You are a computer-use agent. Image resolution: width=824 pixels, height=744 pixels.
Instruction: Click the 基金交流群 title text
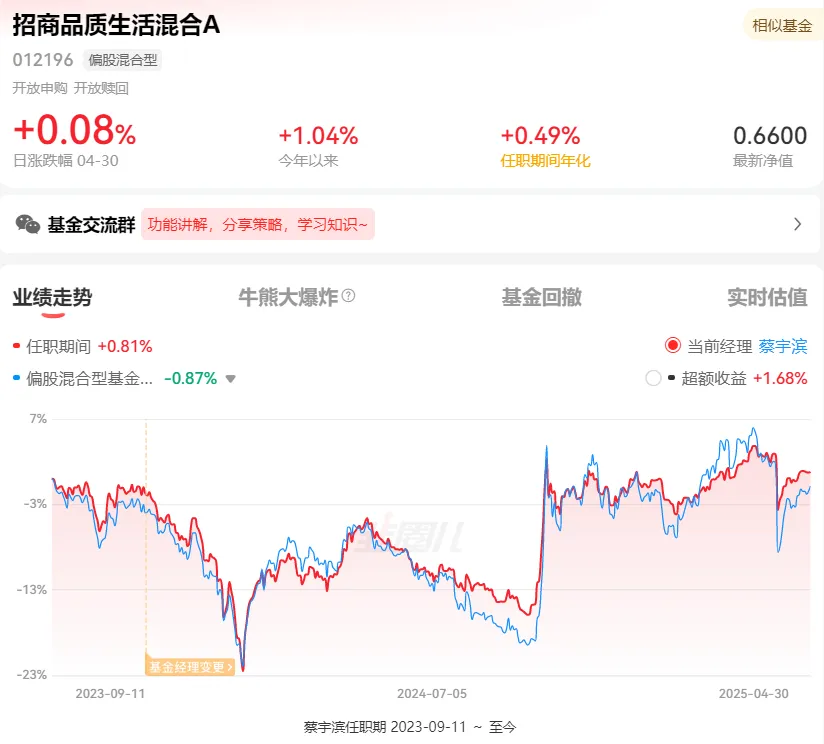[x=91, y=224]
